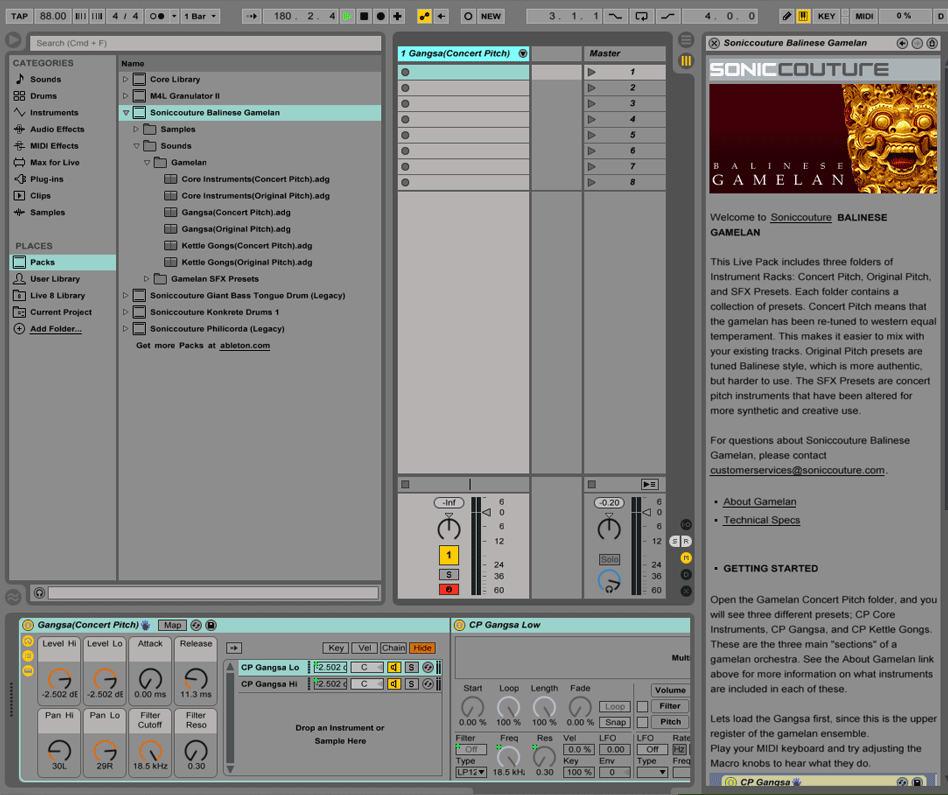Image resolution: width=948 pixels, height=795 pixels.
Task: Toggle the computer MIDI keyboard icon
Action: [x=803, y=16]
